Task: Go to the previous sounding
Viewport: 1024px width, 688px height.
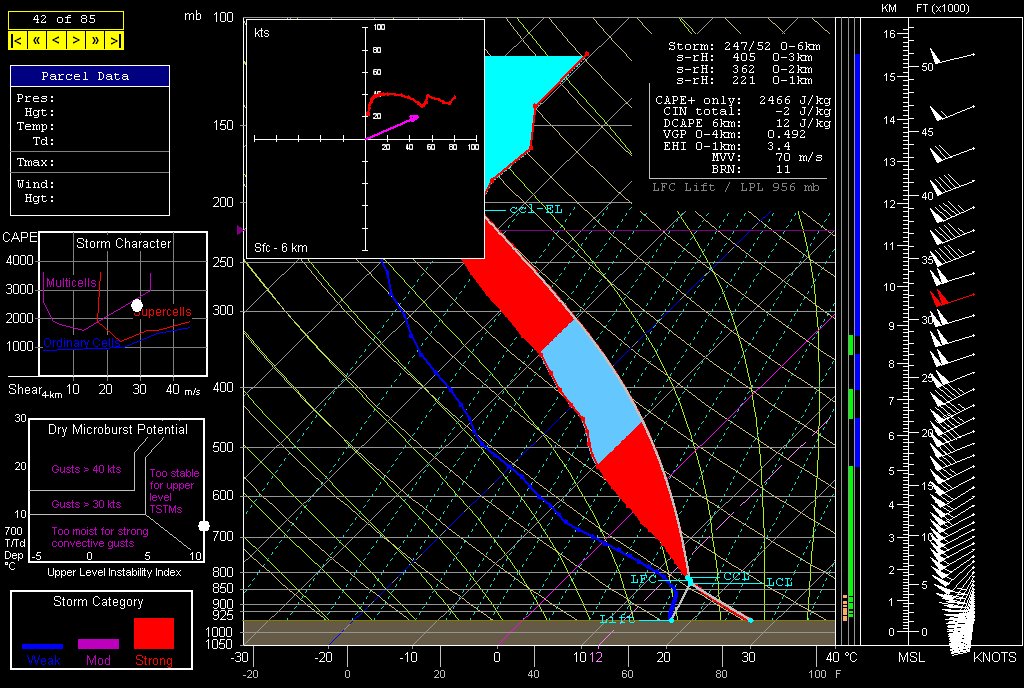Action: pos(56,40)
